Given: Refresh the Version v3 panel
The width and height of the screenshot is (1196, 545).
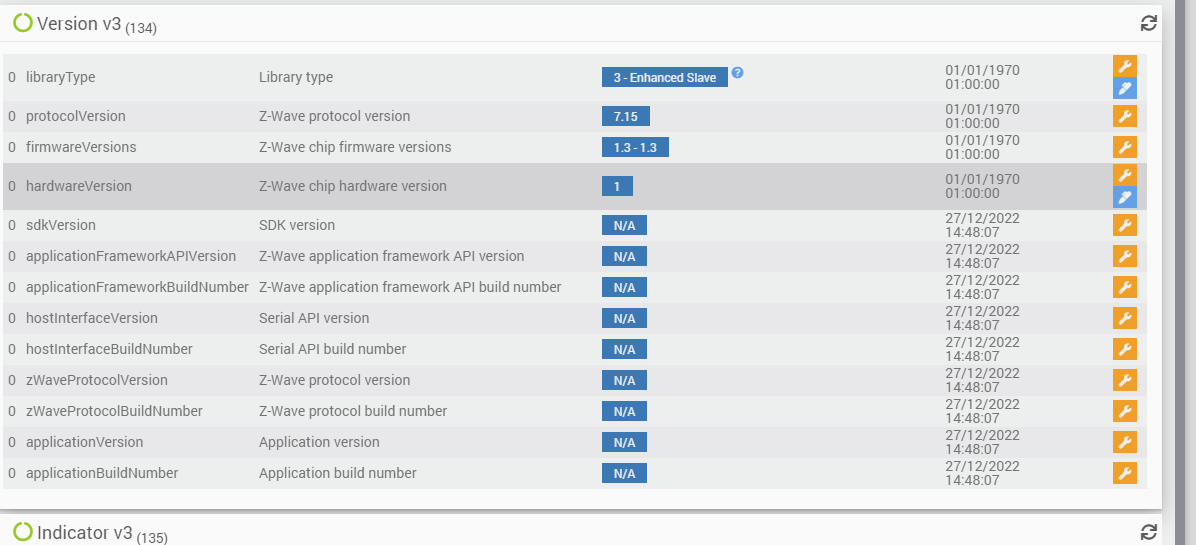Looking at the screenshot, I should [x=1149, y=23].
